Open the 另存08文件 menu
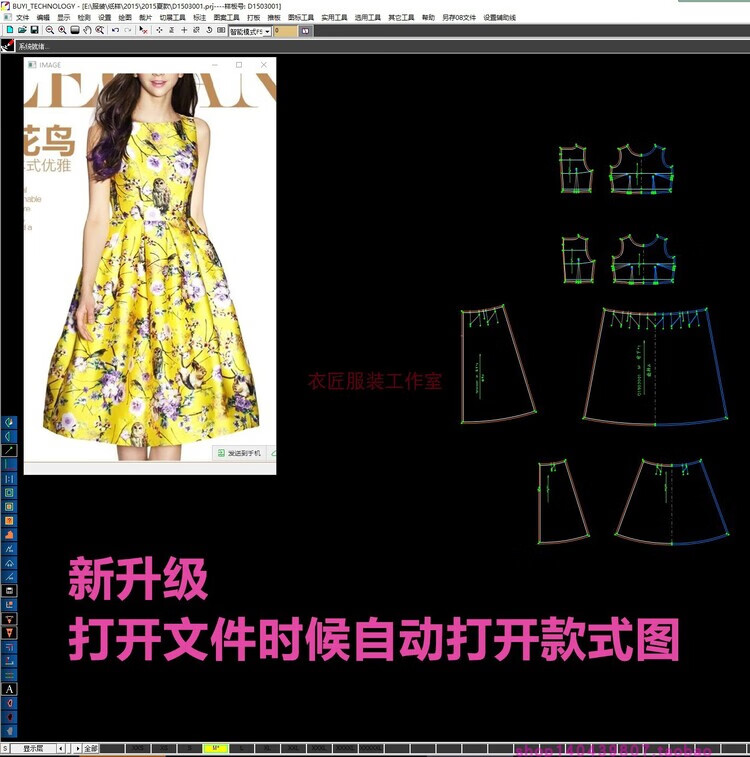This screenshot has width=750, height=757. click(x=458, y=17)
